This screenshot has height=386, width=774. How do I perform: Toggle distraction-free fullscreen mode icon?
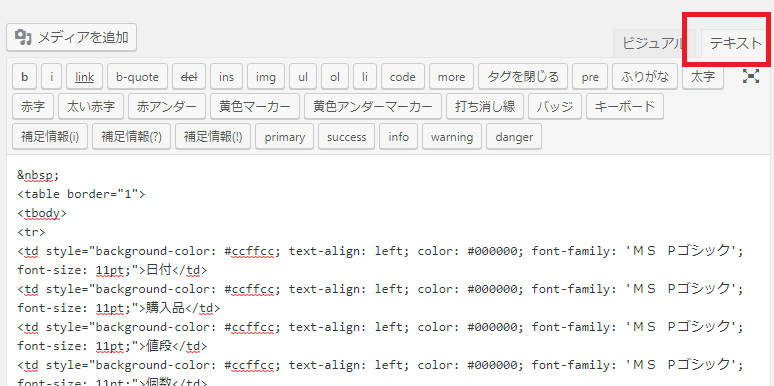[x=751, y=76]
